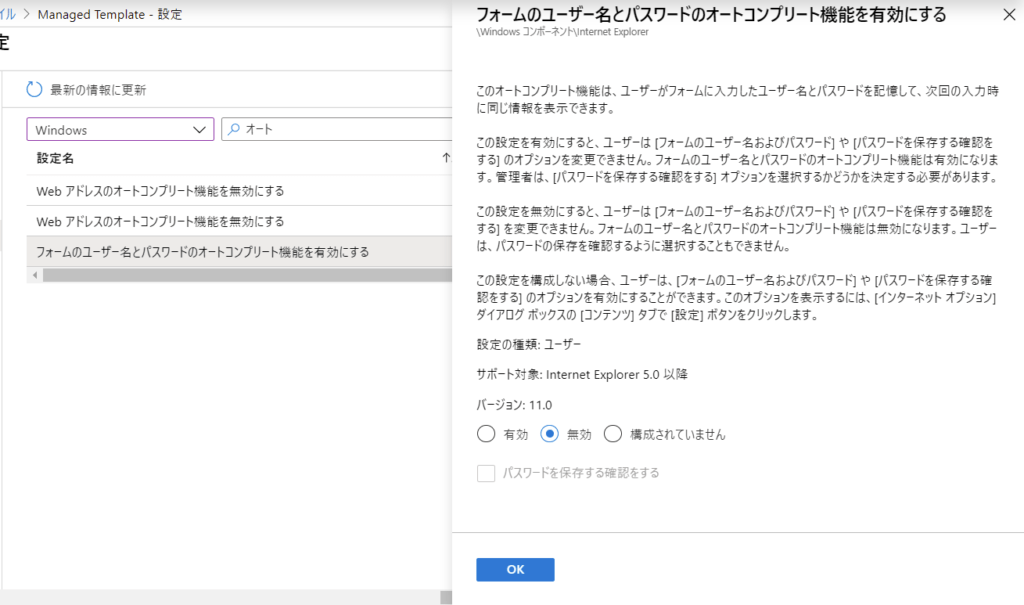Image resolution: width=1024 pixels, height=605 pixels.
Task: Click the 最新の情報に更新 label
Action: pos(98,90)
